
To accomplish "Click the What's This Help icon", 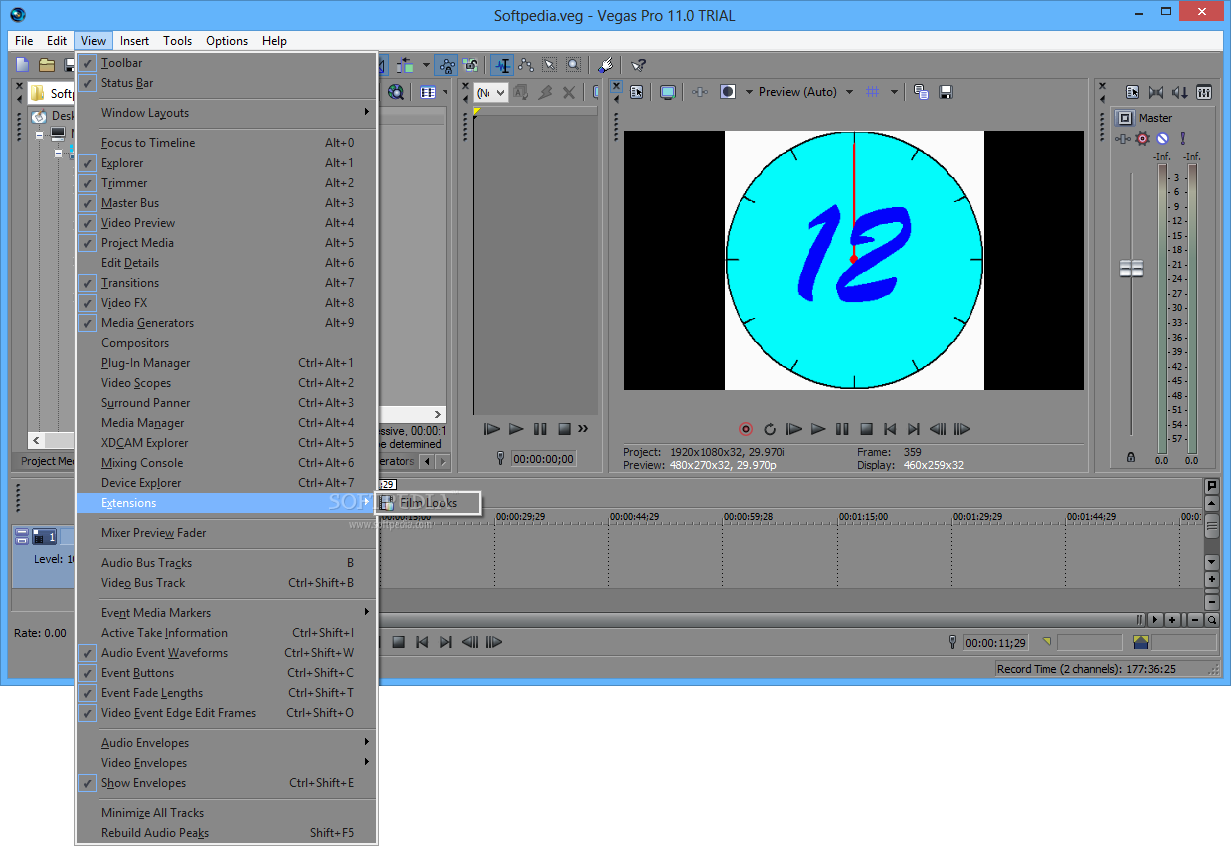I will point(638,65).
